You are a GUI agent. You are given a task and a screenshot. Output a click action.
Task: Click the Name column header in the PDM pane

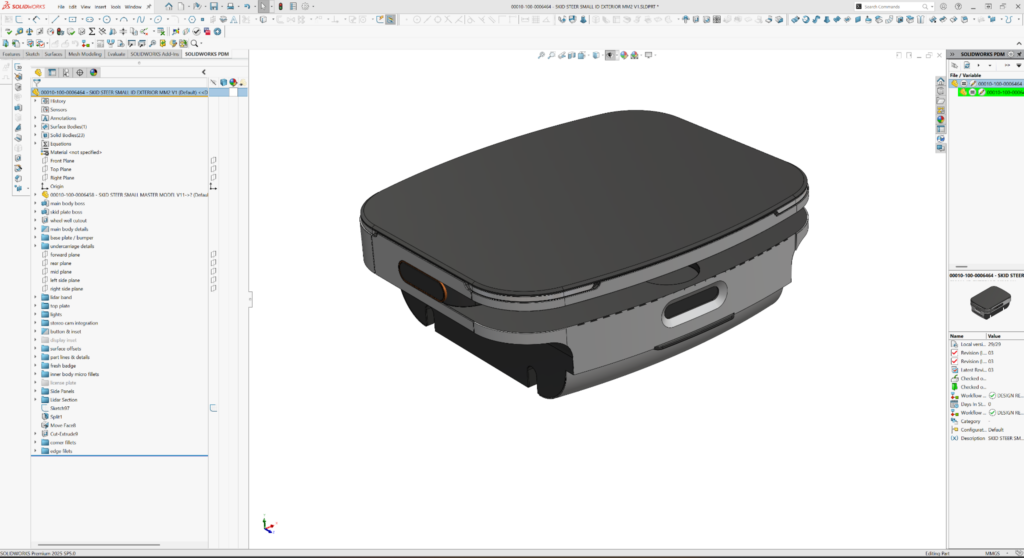coord(957,336)
